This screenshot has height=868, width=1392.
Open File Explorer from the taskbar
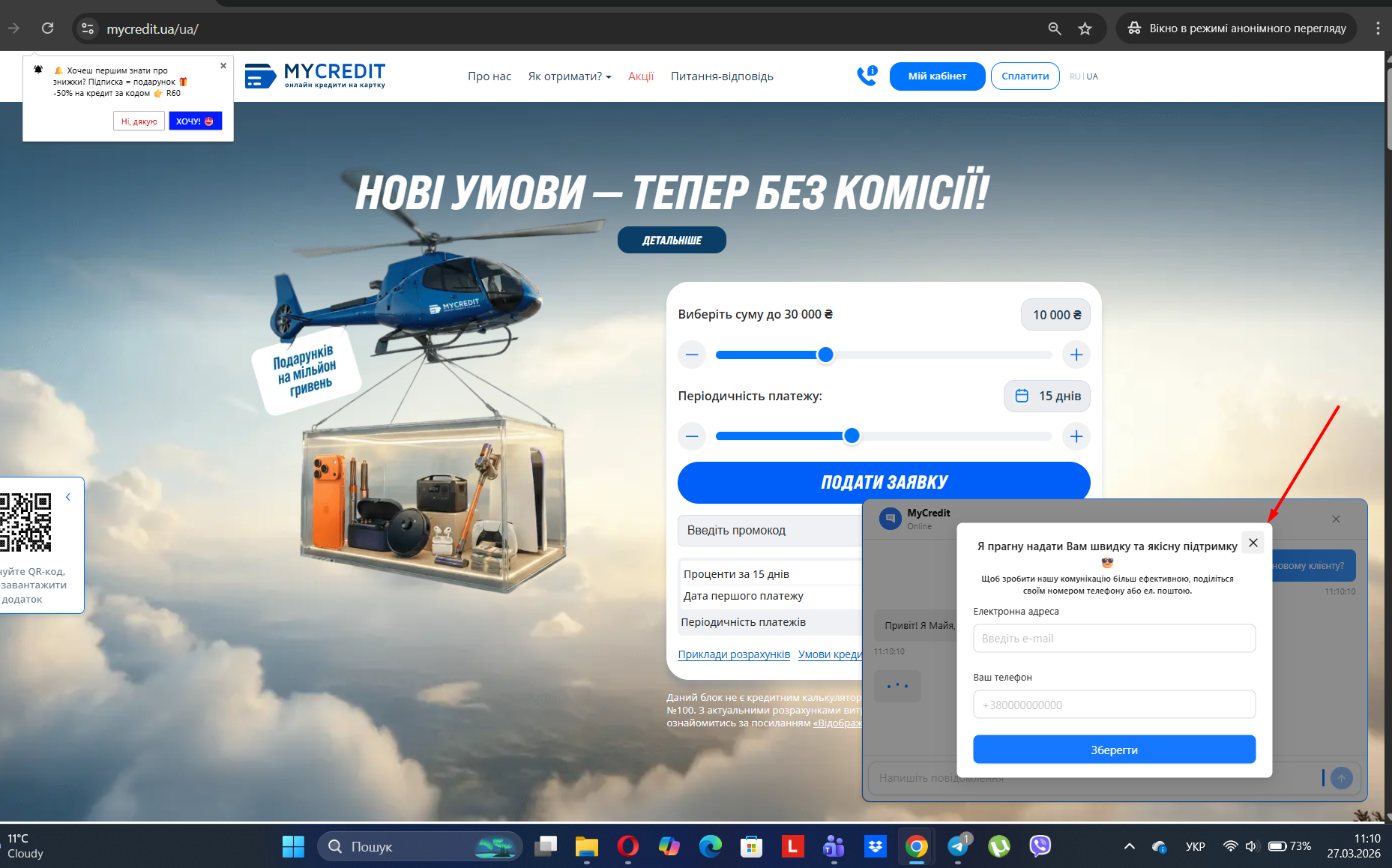coord(587,846)
